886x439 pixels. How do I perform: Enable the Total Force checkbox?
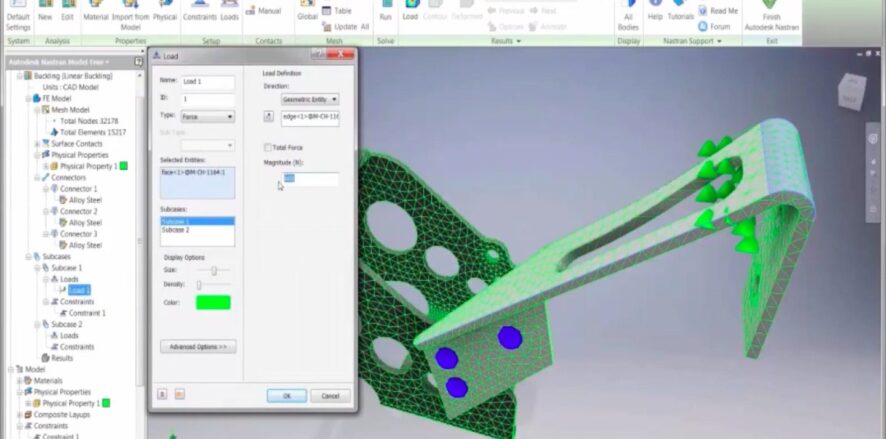pos(268,147)
